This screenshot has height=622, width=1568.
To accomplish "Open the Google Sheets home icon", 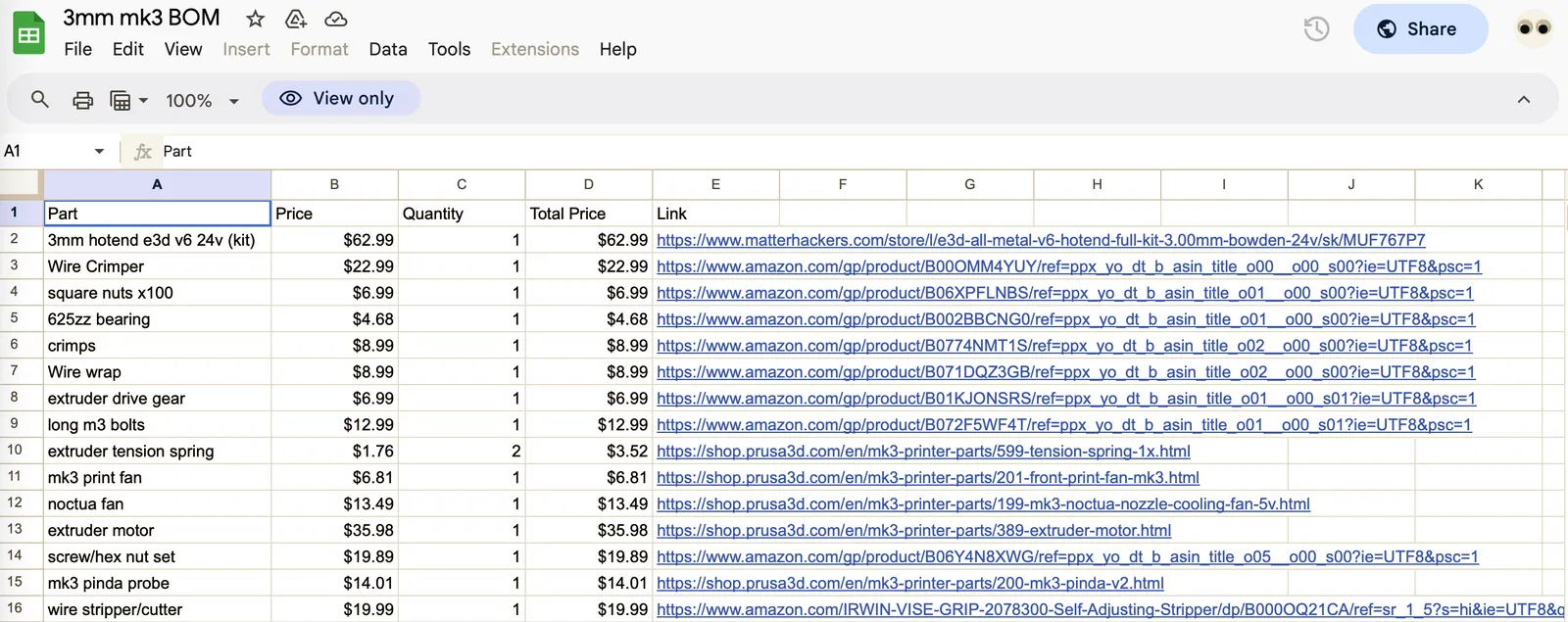I will pos(28,34).
